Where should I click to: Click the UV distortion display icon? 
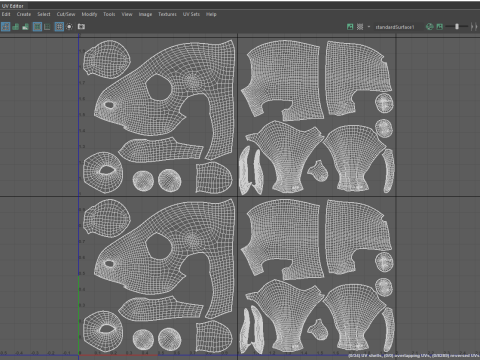click(25, 27)
